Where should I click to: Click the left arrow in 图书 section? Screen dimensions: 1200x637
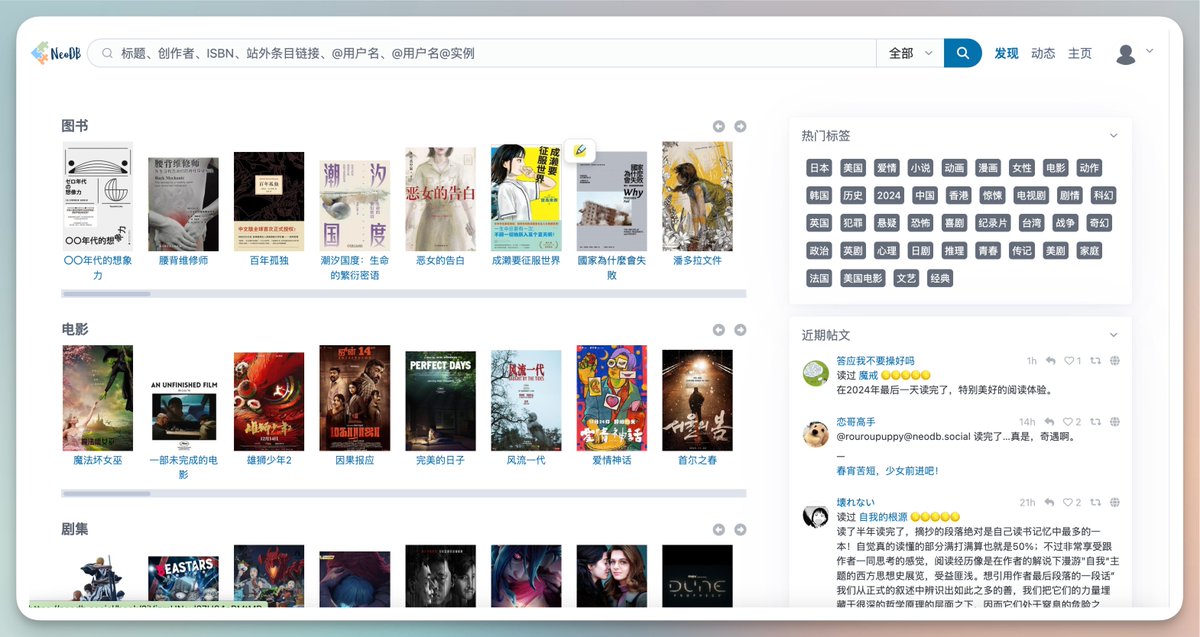pos(719,126)
